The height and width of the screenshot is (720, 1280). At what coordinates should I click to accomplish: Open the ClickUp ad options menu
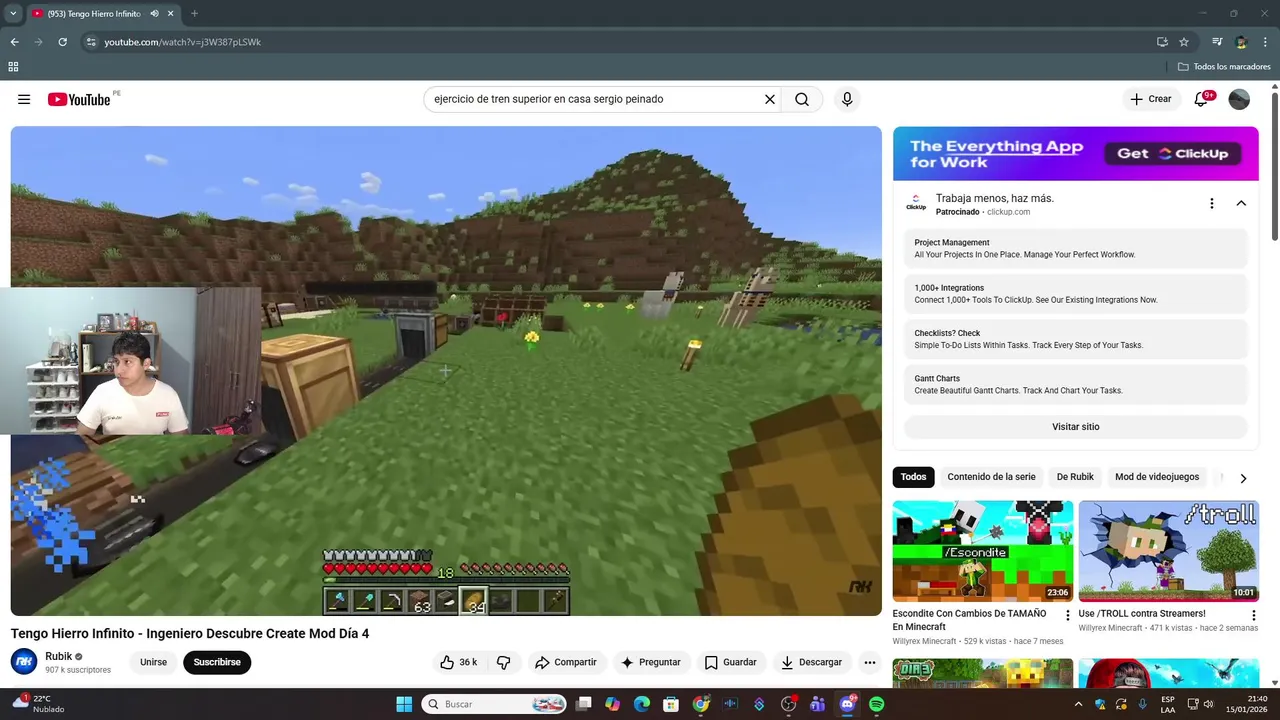click(x=1212, y=203)
